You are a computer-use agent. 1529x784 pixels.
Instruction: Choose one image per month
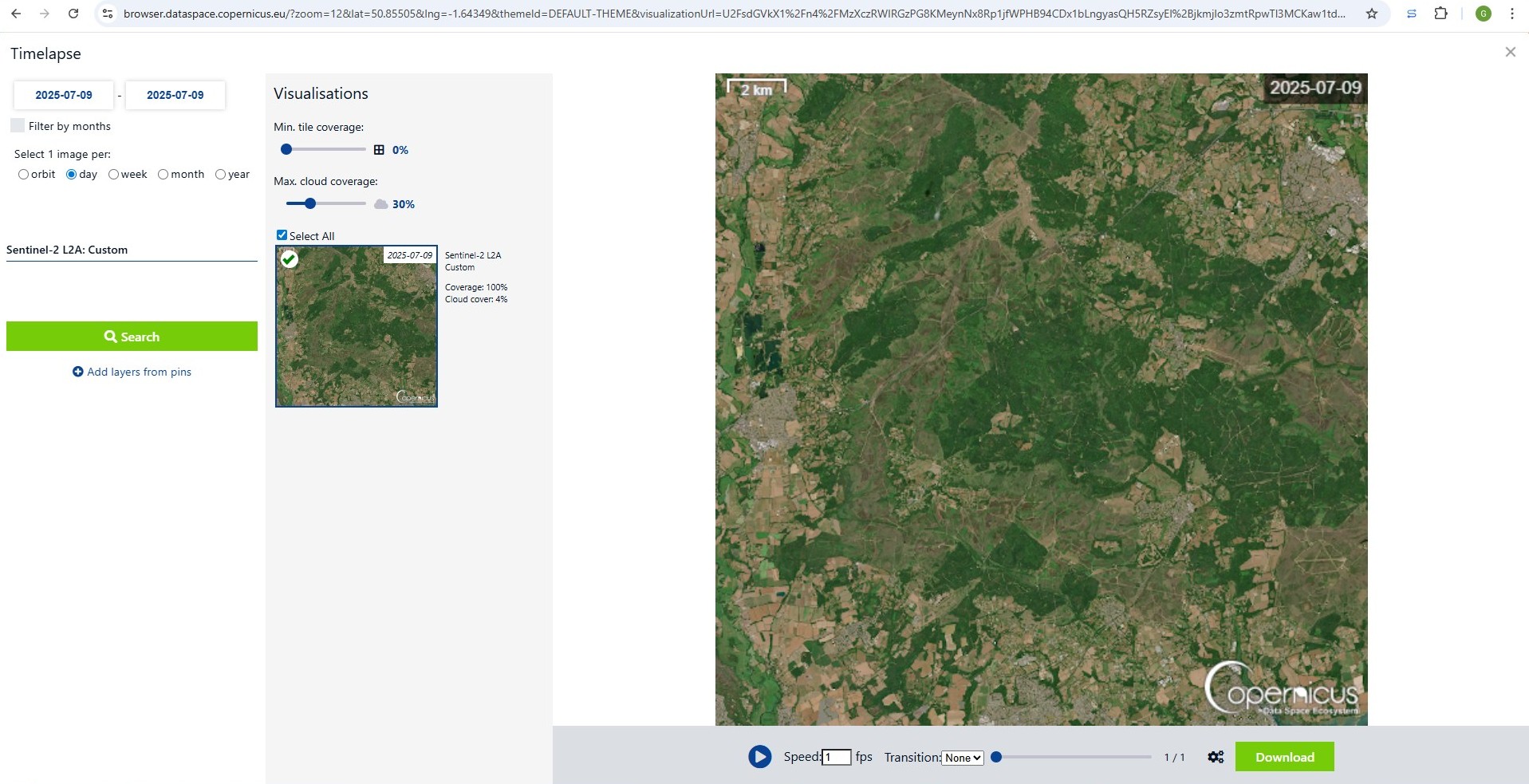pyautogui.click(x=163, y=175)
